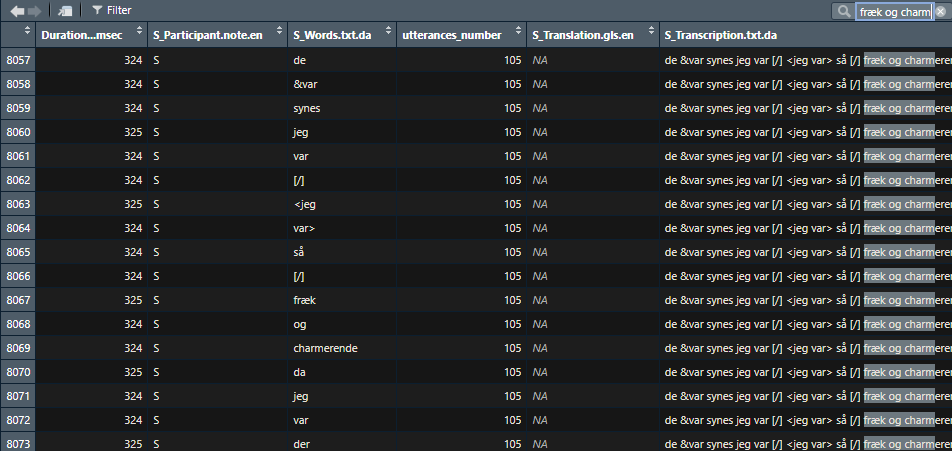Click the forward navigation arrow

(35, 10)
